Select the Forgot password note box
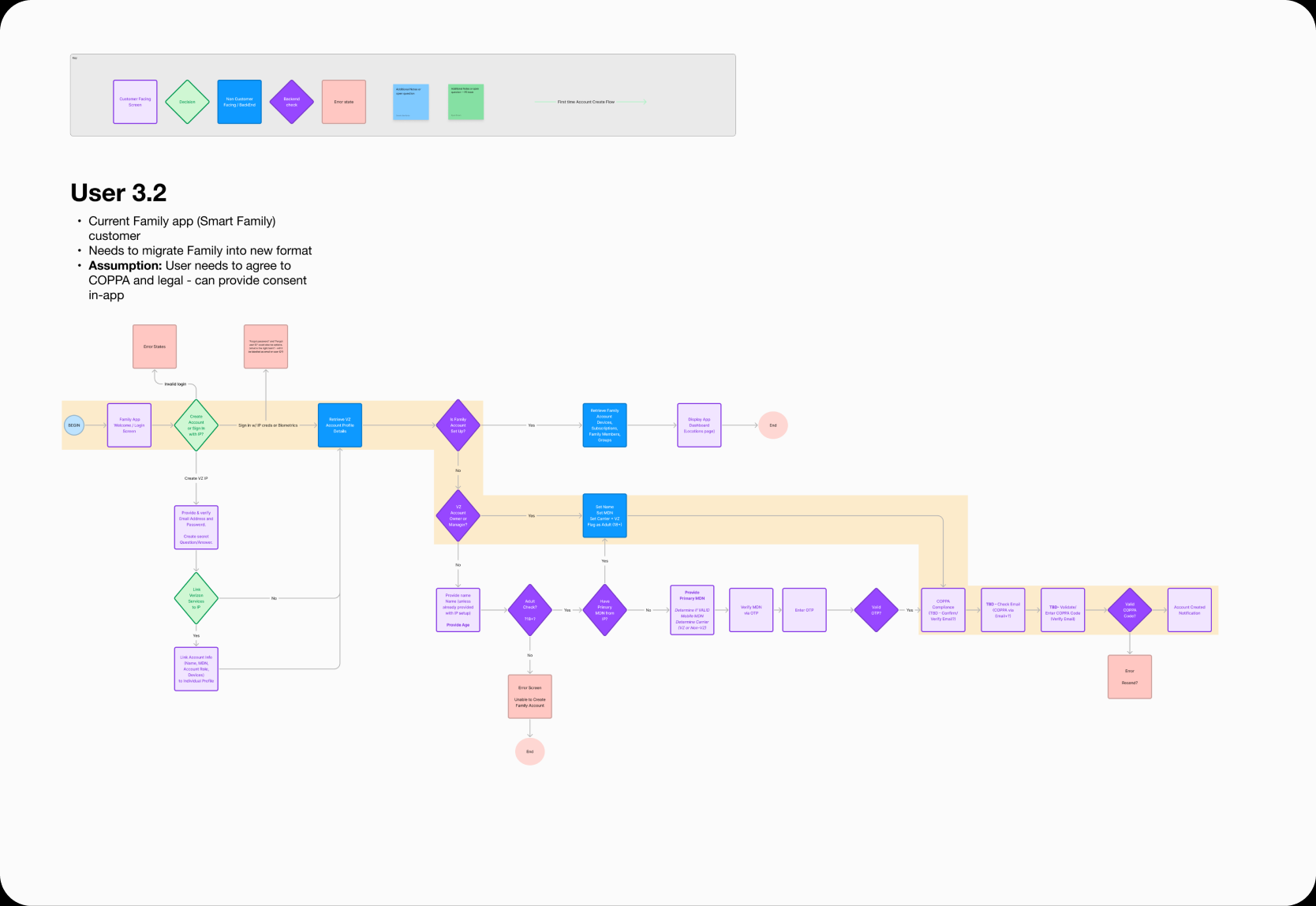The height and width of the screenshot is (906, 1316). [x=266, y=346]
